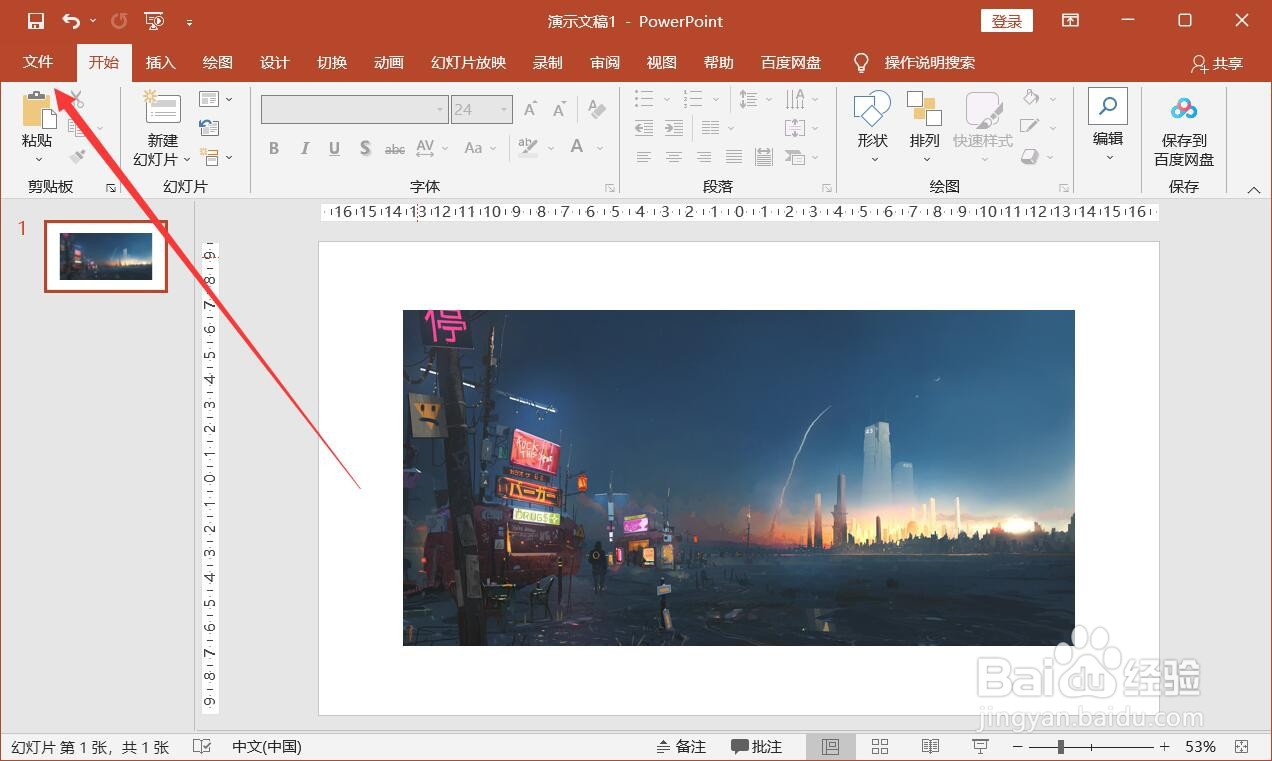Click the zoom level 53%
1272x761 pixels.
click(x=1200, y=747)
